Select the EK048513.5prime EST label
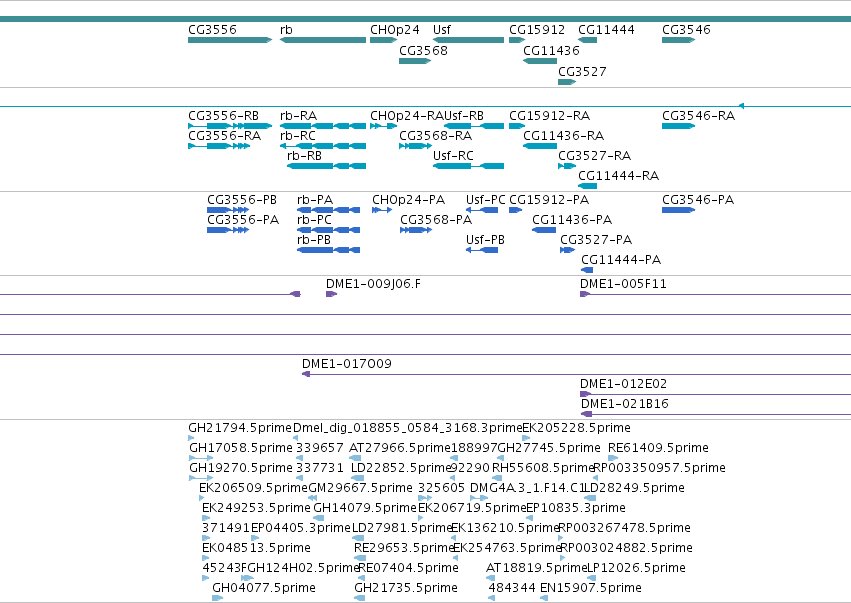 point(256,548)
